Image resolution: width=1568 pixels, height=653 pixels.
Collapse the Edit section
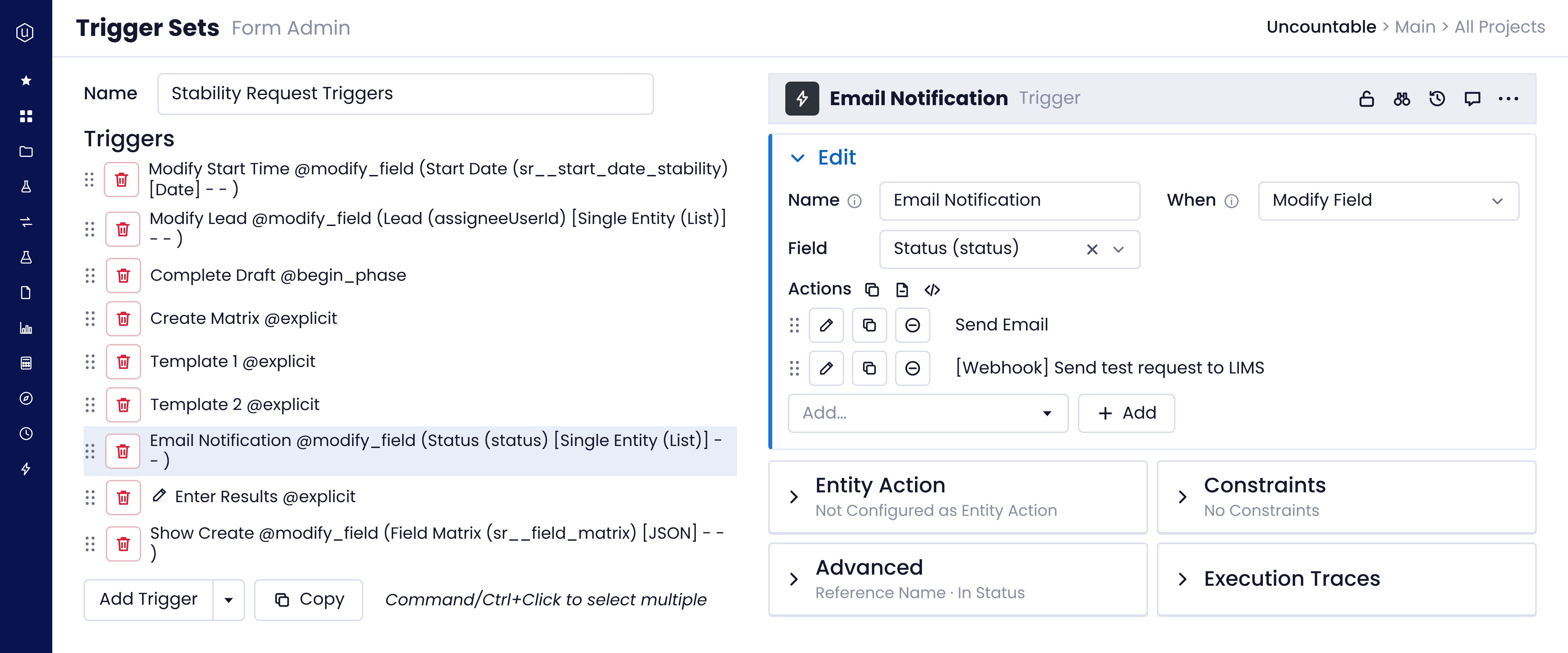(797, 158)
